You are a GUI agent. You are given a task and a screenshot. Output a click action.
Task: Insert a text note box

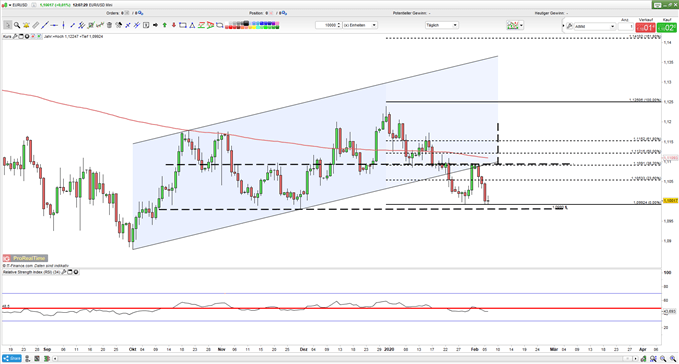[146, 25]
